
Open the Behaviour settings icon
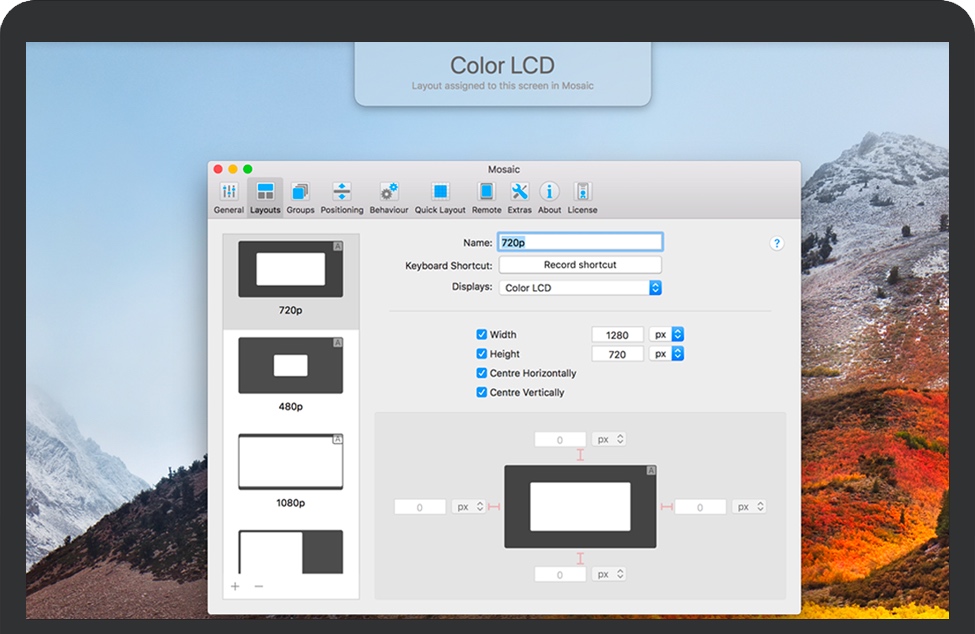[x=389, y=197]
